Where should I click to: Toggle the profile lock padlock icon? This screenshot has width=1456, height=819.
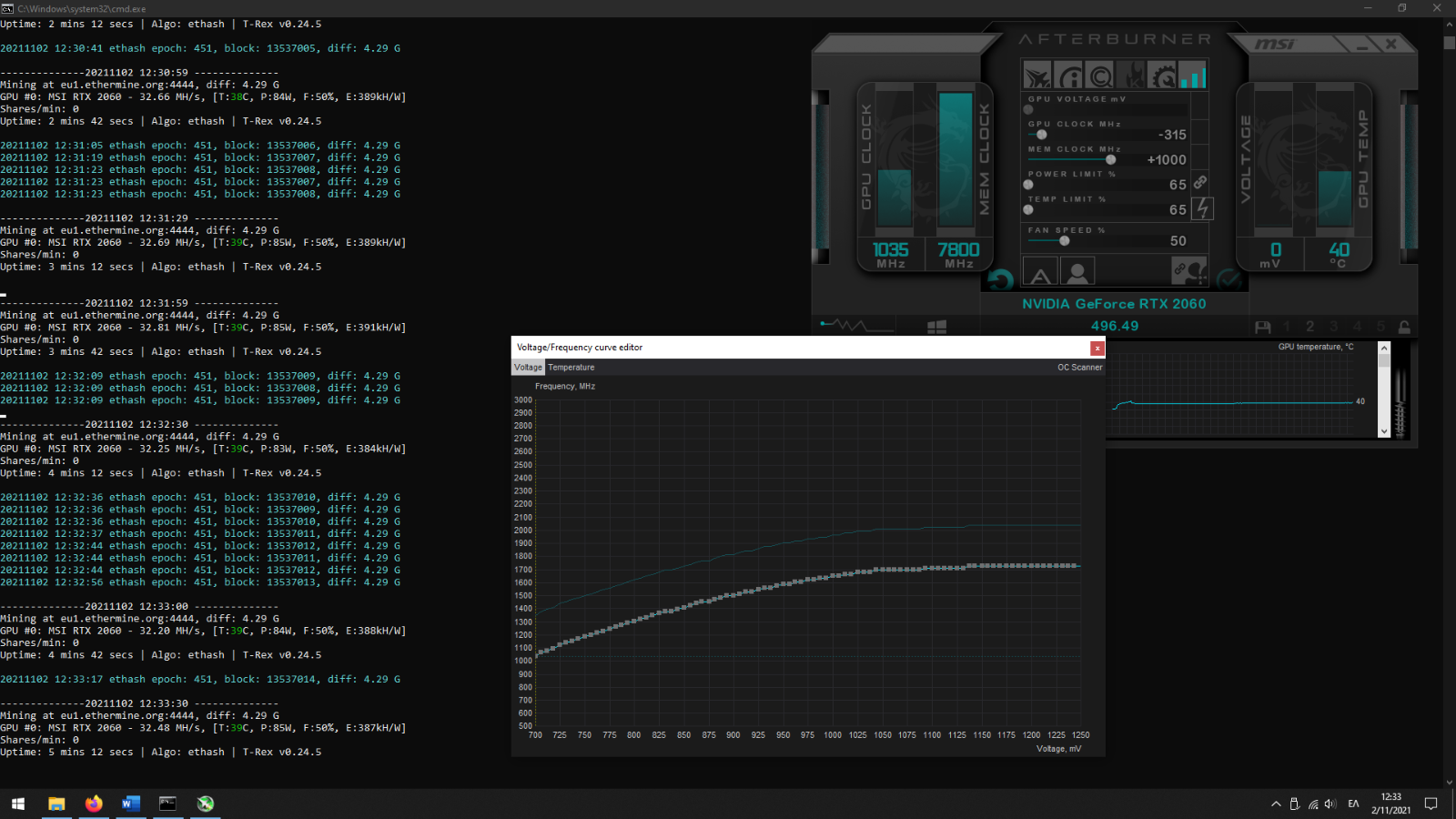click(x=1404, y=327)
